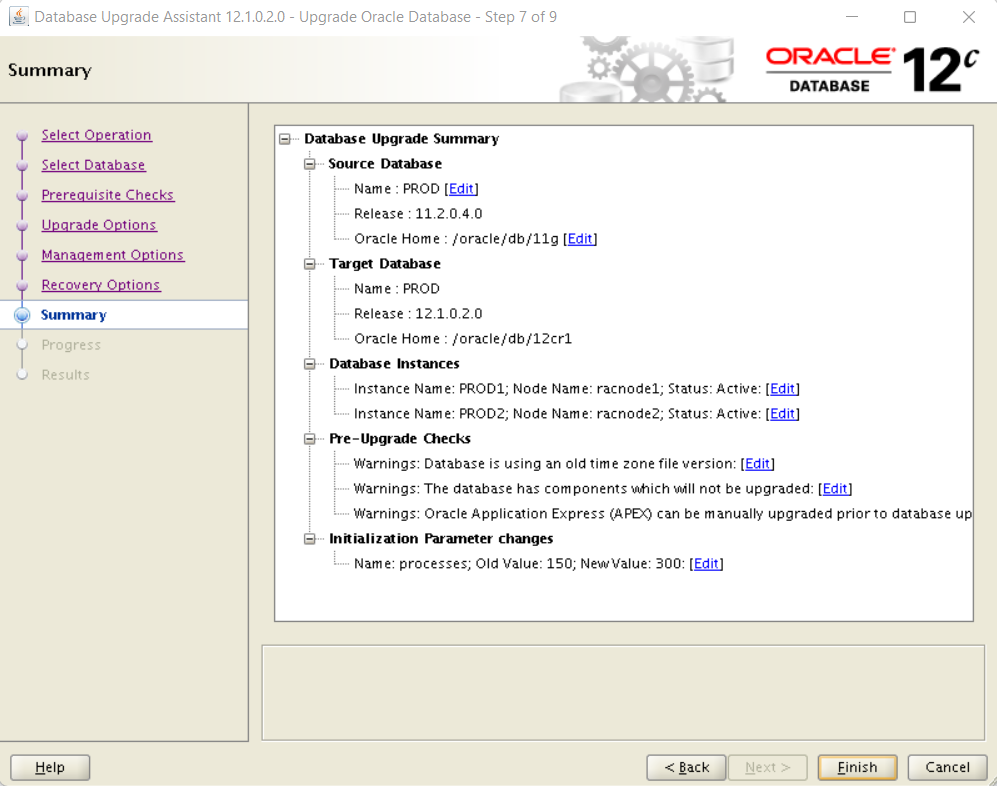Select the Oracle Application Express warning row
Viewport: 997px width, 786px height.
(x=663, y=513)
